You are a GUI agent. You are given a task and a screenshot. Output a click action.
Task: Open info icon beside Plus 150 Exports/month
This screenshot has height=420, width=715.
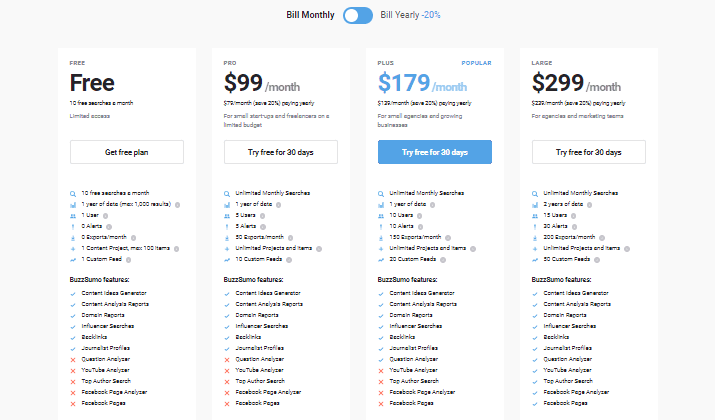[448, 238]
